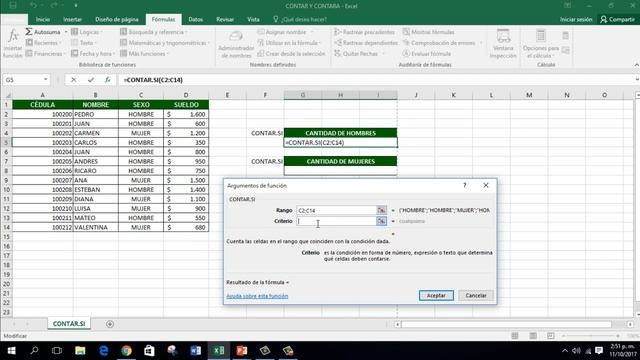Select cell containing VALENTINA
Viewport: 640px width, 360px height.
96,227
